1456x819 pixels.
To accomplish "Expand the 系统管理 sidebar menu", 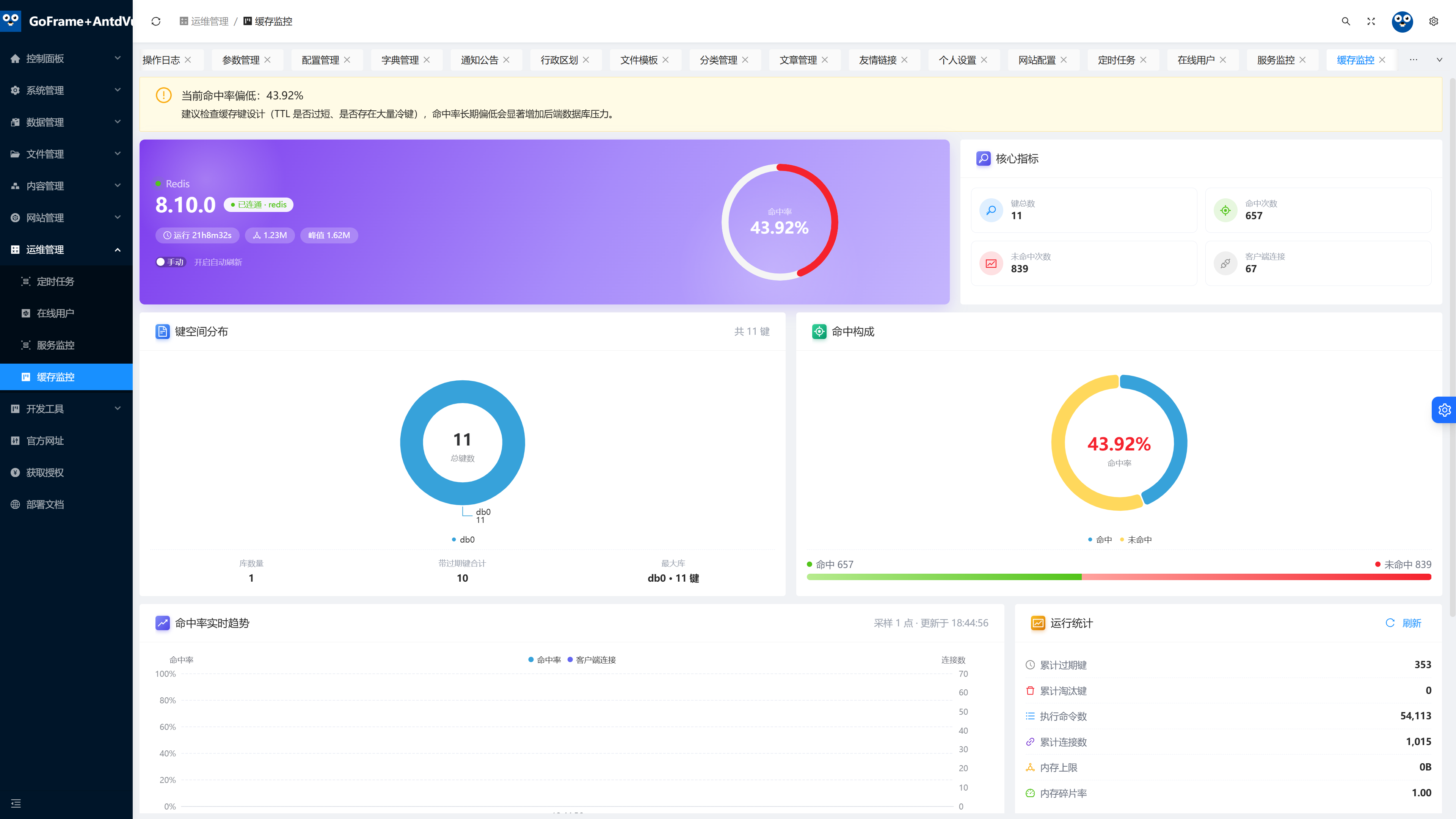I will click(x=66, y=91).
